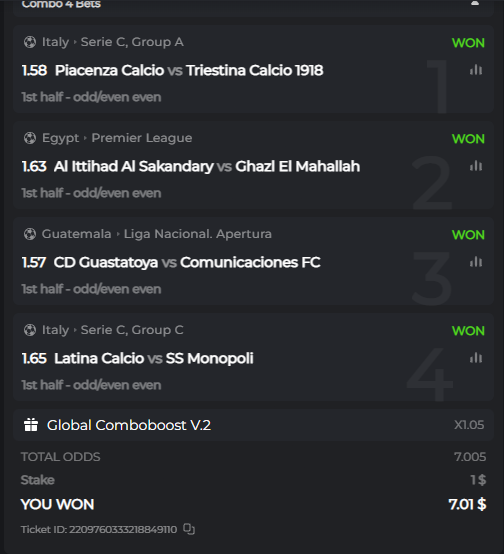The width and height of the screenshot is (504, 554).
Task: Select Egypt Premier League breadcrumb
Action: point(142,138)
